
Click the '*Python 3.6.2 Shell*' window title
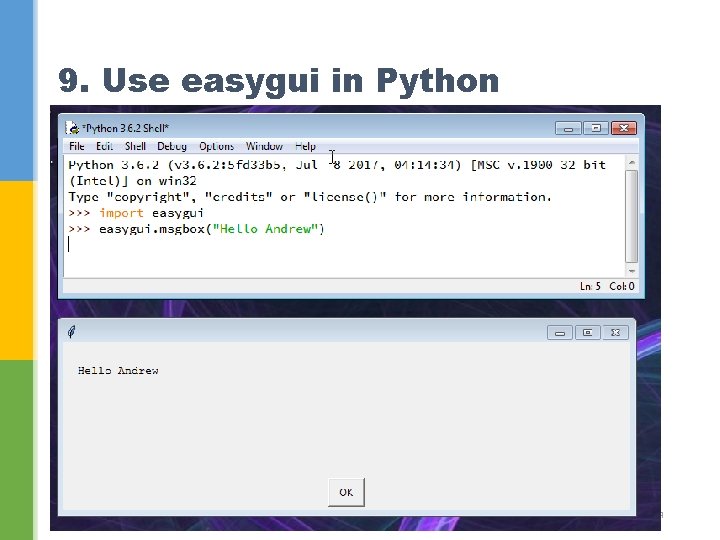coord(125,128)
